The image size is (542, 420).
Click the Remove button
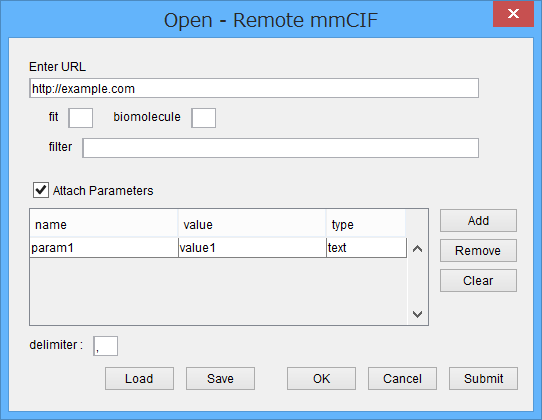[x=478, y=251]
